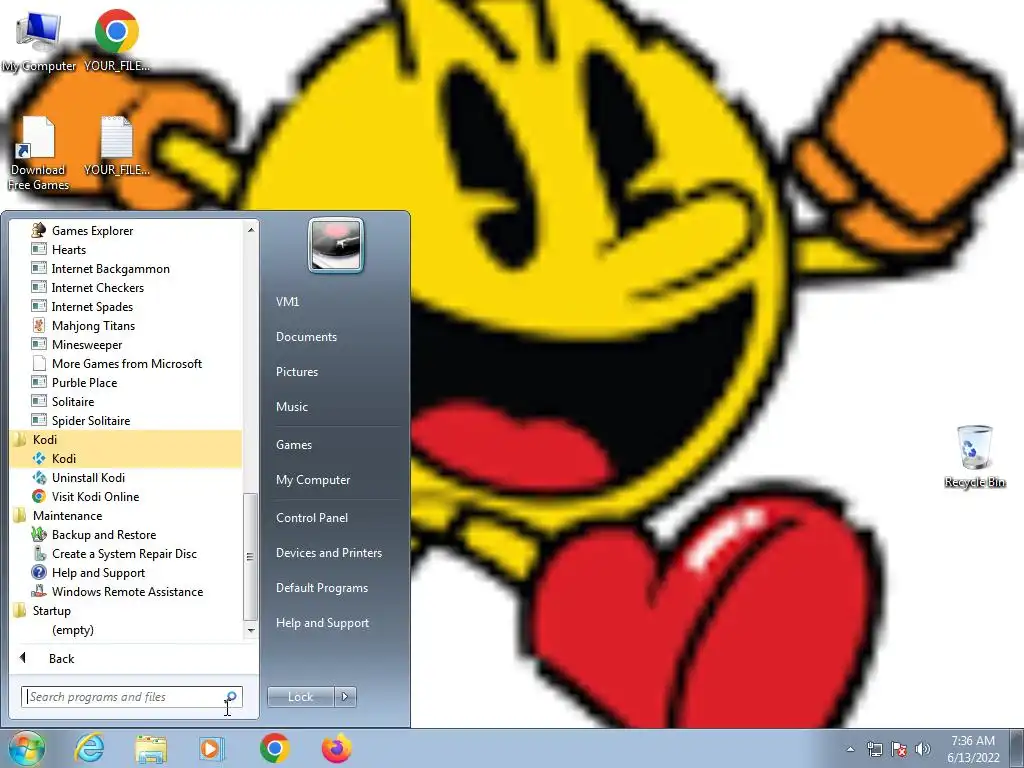The width and height of the screenshot is (1024, 768).
Task: Open Help and Support in right pane
Action: click(322, 623)
